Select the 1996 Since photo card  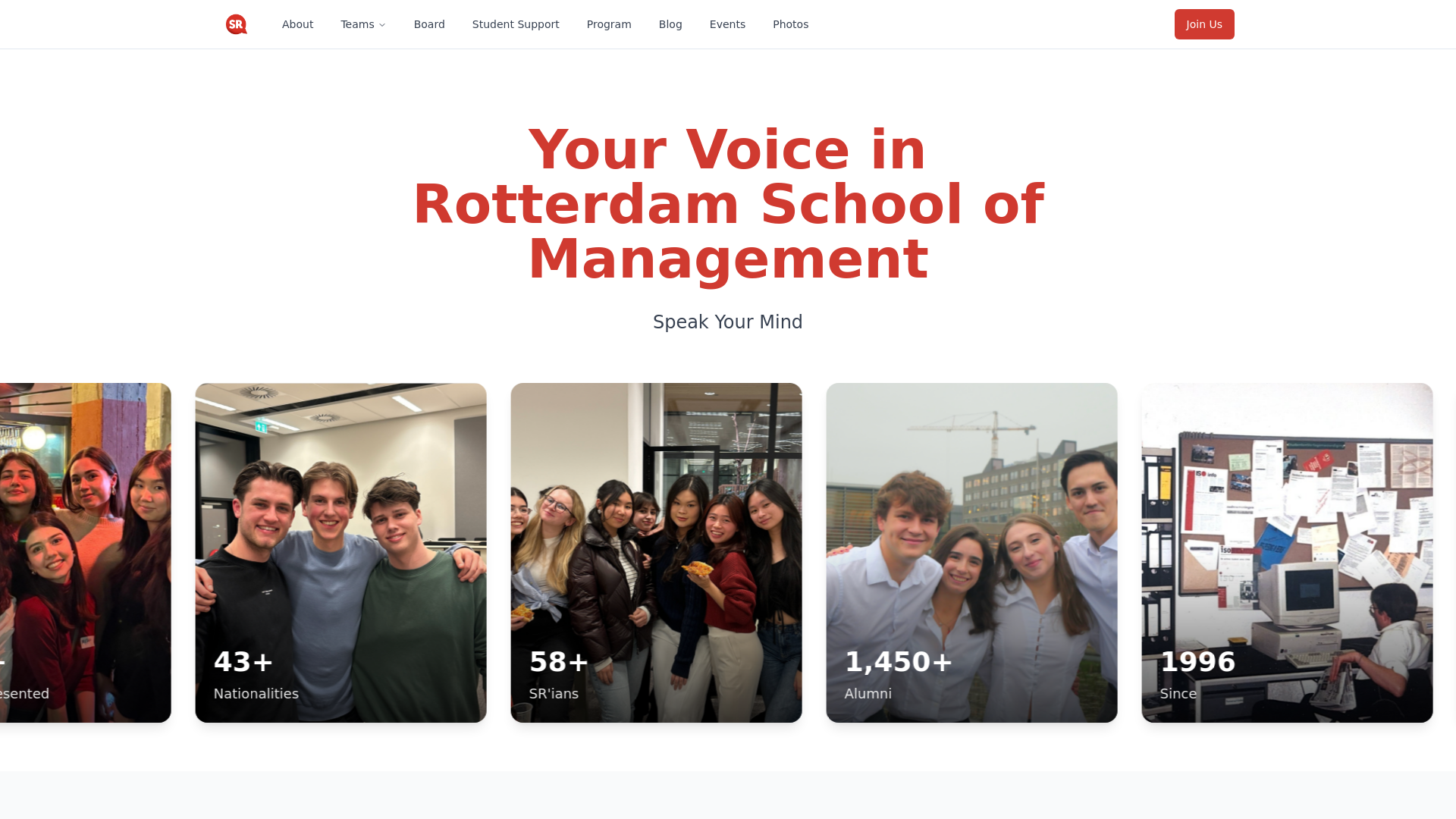[1287, 552]
